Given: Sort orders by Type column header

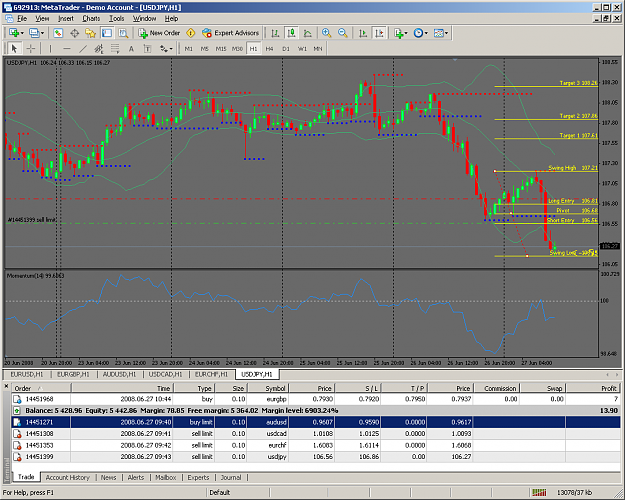Looking at the screenshot, I should [194, 388].
